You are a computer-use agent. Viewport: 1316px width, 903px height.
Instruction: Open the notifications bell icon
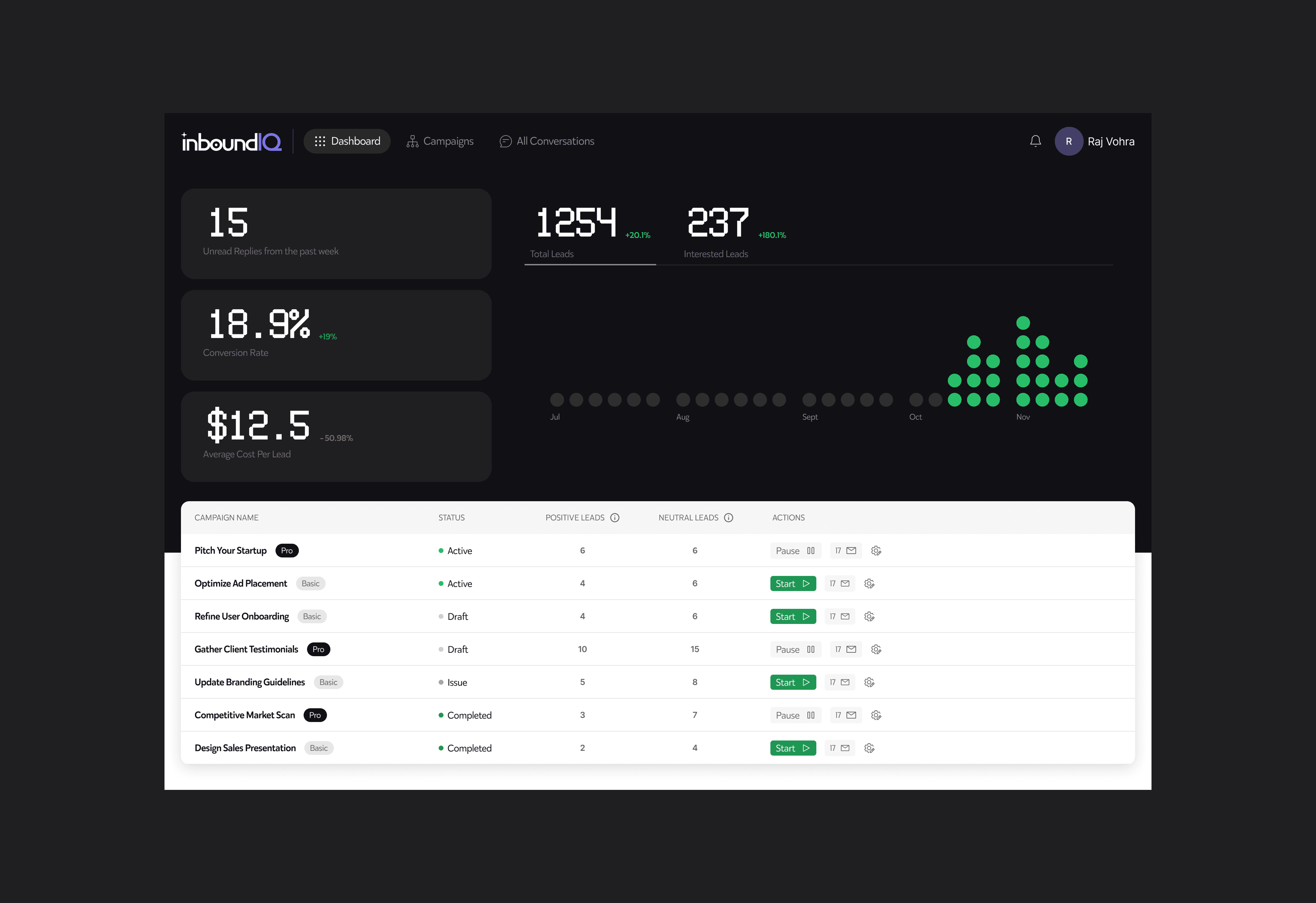click(x=1035, y=141)
